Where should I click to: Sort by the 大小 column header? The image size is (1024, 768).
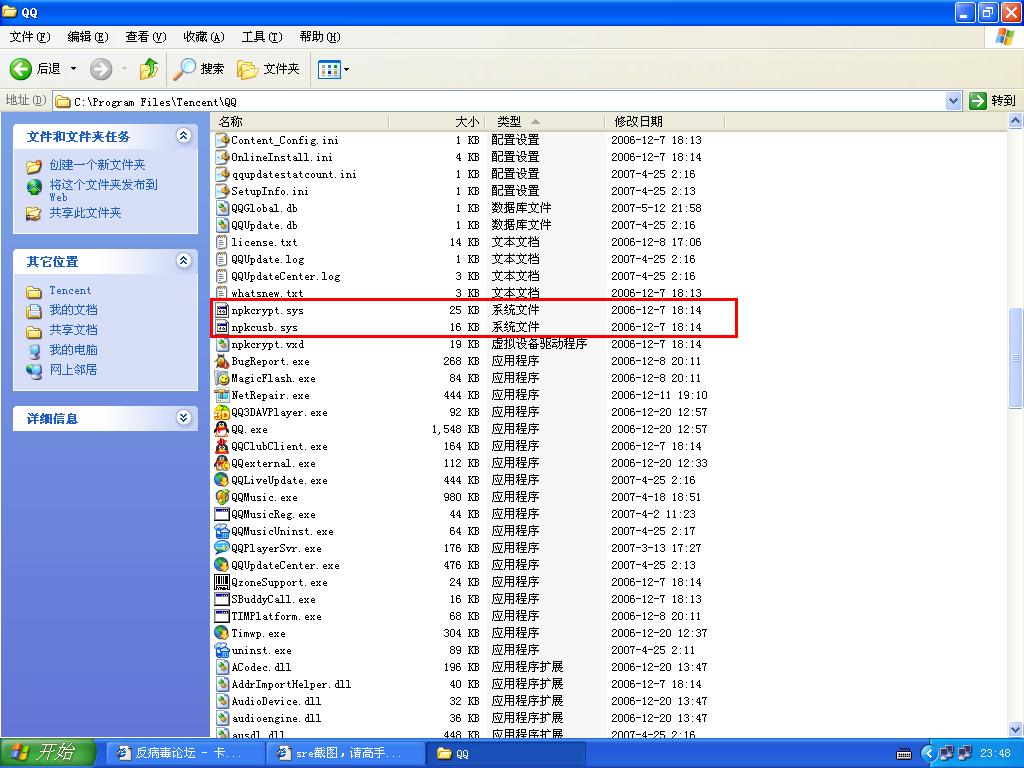pyautogui.click(x=436, y=121)
